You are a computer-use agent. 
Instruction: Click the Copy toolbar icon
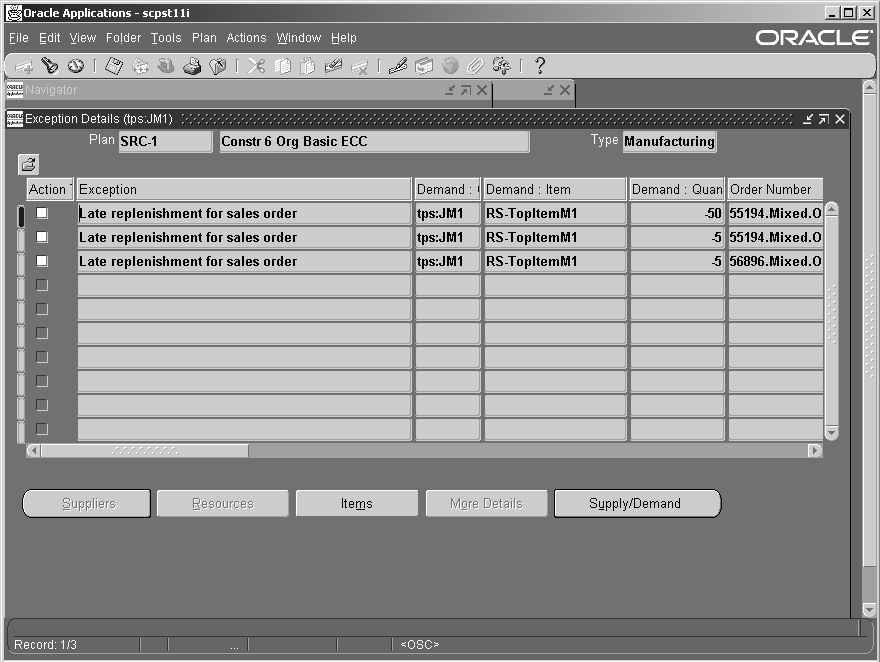282,66
